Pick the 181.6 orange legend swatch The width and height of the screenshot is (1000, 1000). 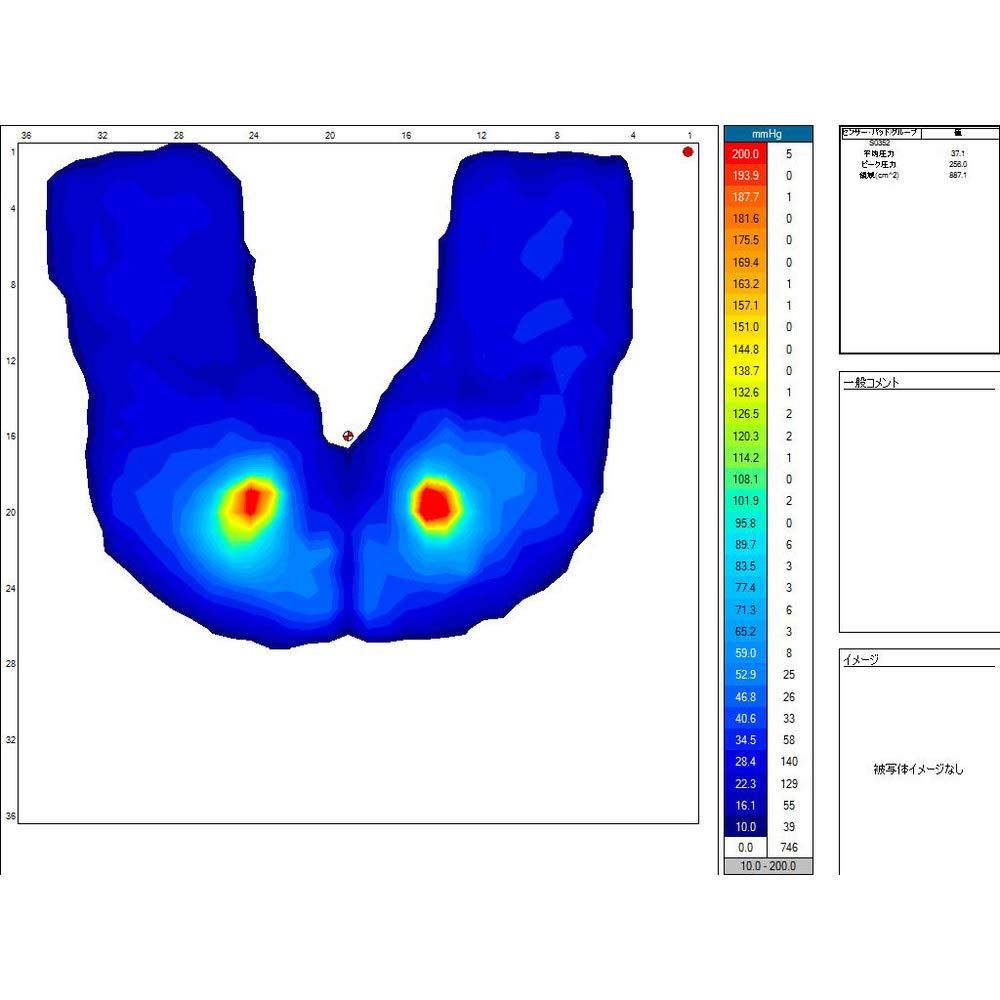tap(746, 219)
